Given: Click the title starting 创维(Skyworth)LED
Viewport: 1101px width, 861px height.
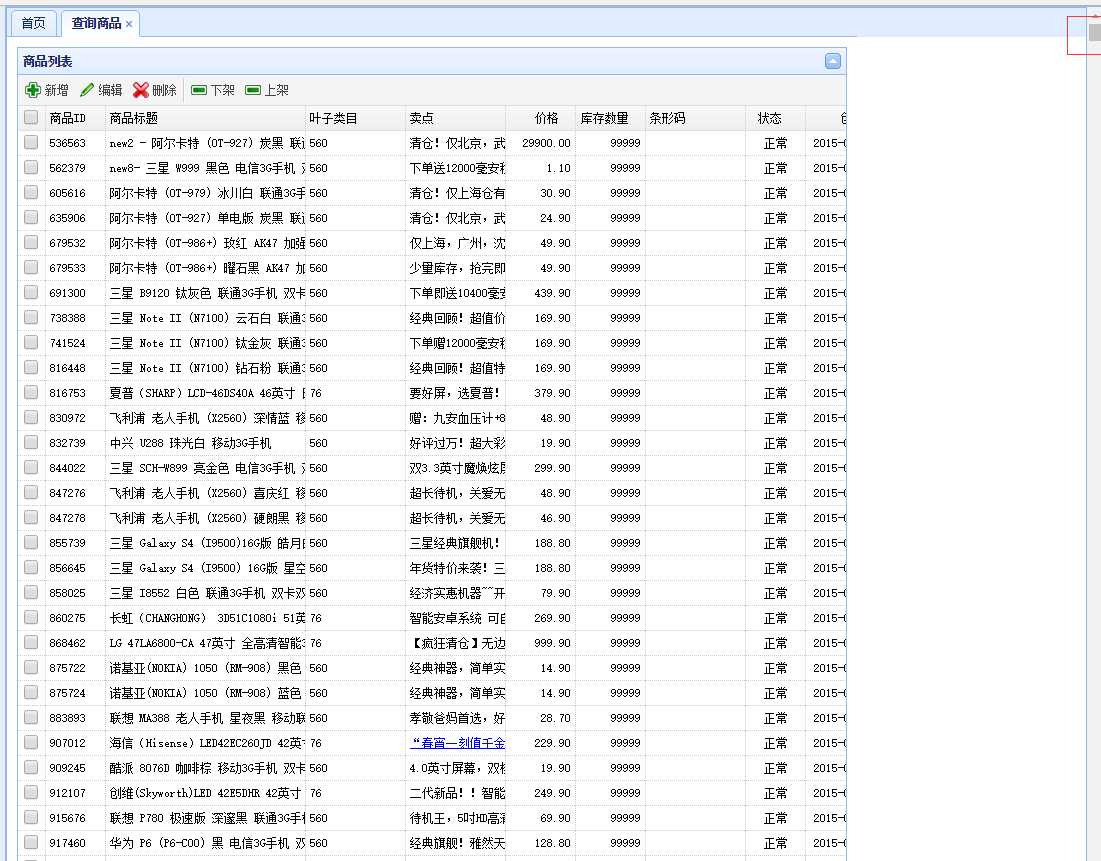Looking at the screenshot, I should pyautogui.click(x=205, y=793).
